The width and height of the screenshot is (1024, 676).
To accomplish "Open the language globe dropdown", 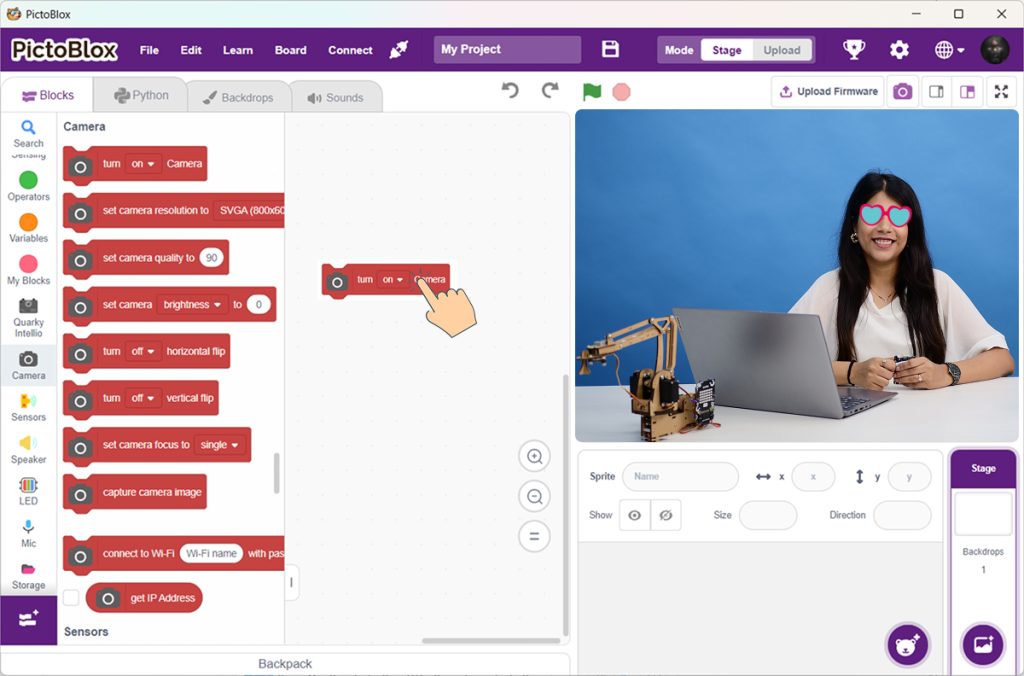I will tap(949, 50).
